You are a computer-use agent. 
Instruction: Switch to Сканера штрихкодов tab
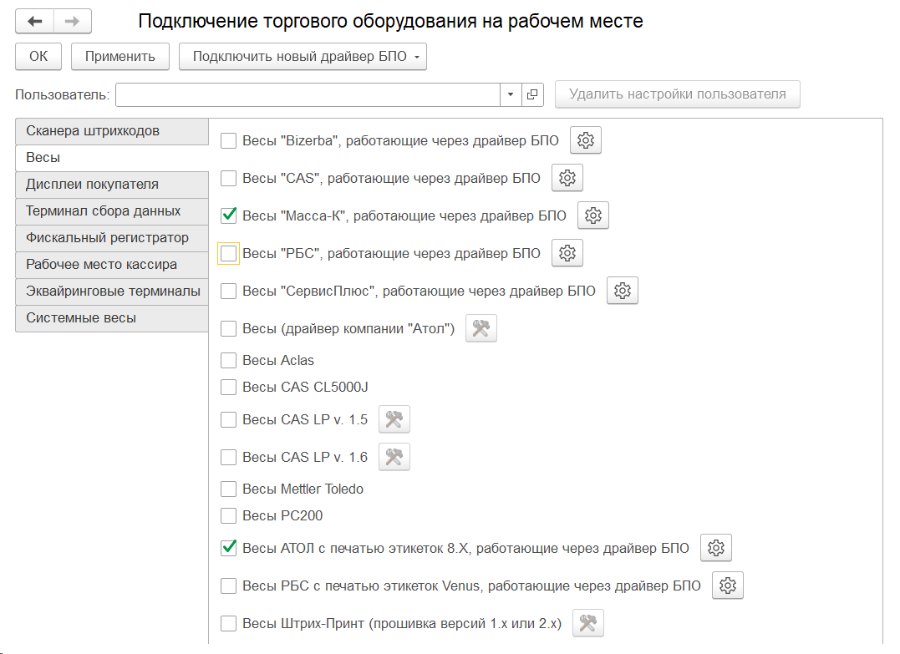point(112,131)
